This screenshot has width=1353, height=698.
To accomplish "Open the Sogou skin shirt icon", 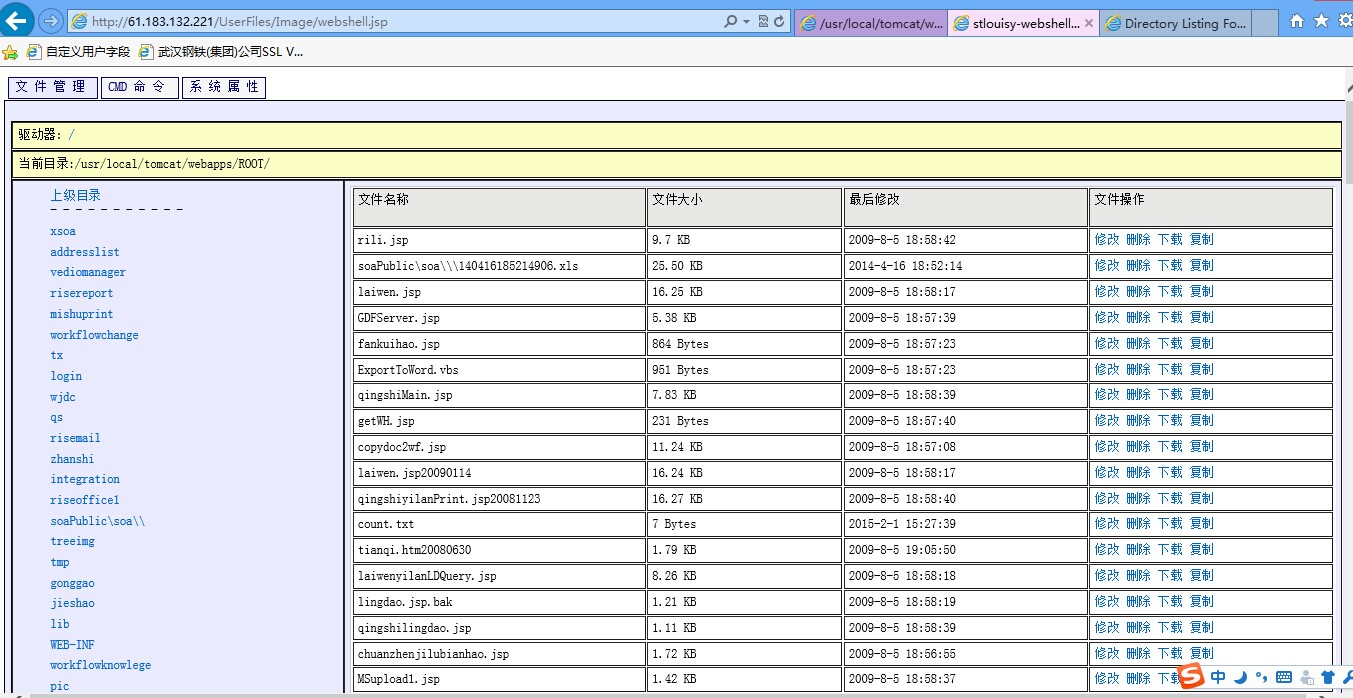I will [1328, 677].
